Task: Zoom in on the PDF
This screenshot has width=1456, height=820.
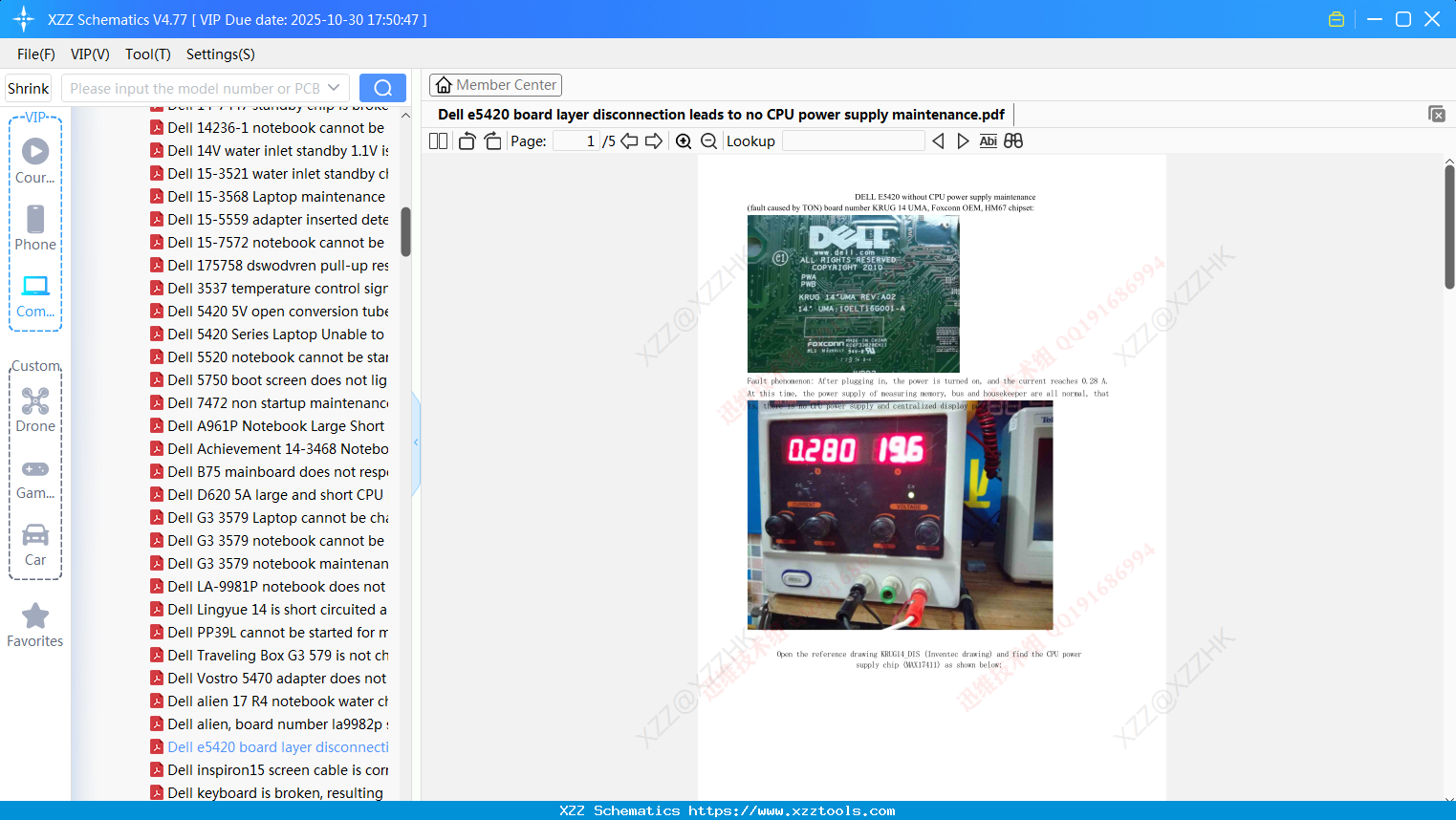Action: tap(684, 140)
